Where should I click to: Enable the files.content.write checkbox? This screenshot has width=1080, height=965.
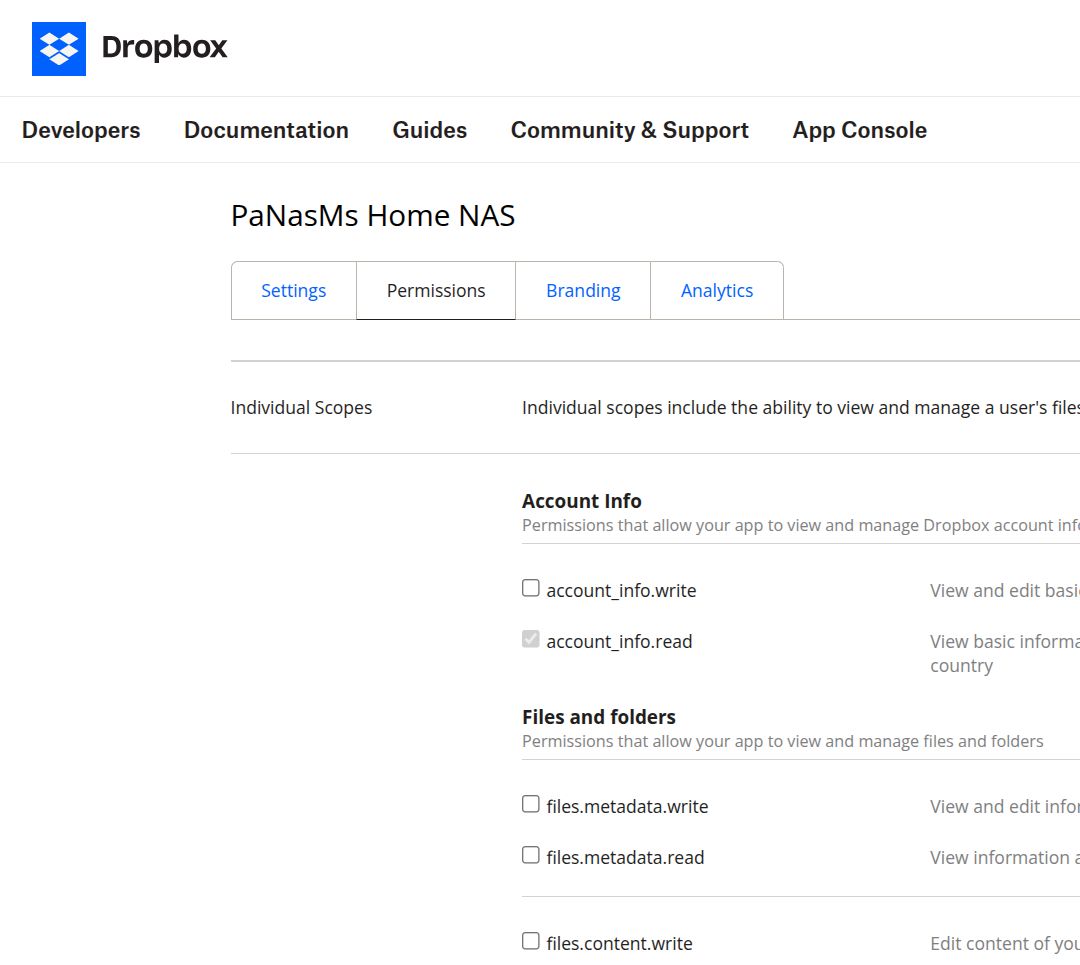pyautogui.click(x=530, y=941)
